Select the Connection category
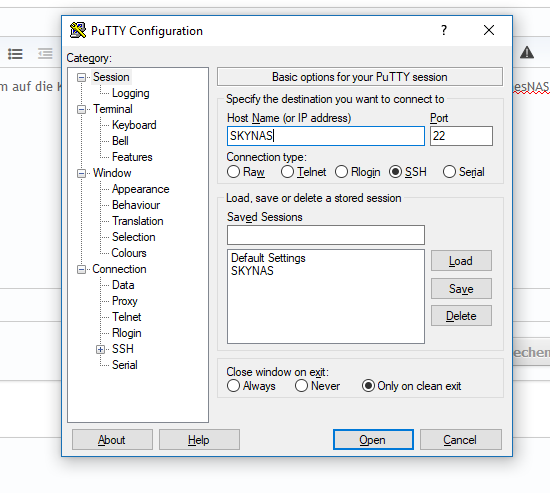 pyautogui.click(x=119, y=269)
